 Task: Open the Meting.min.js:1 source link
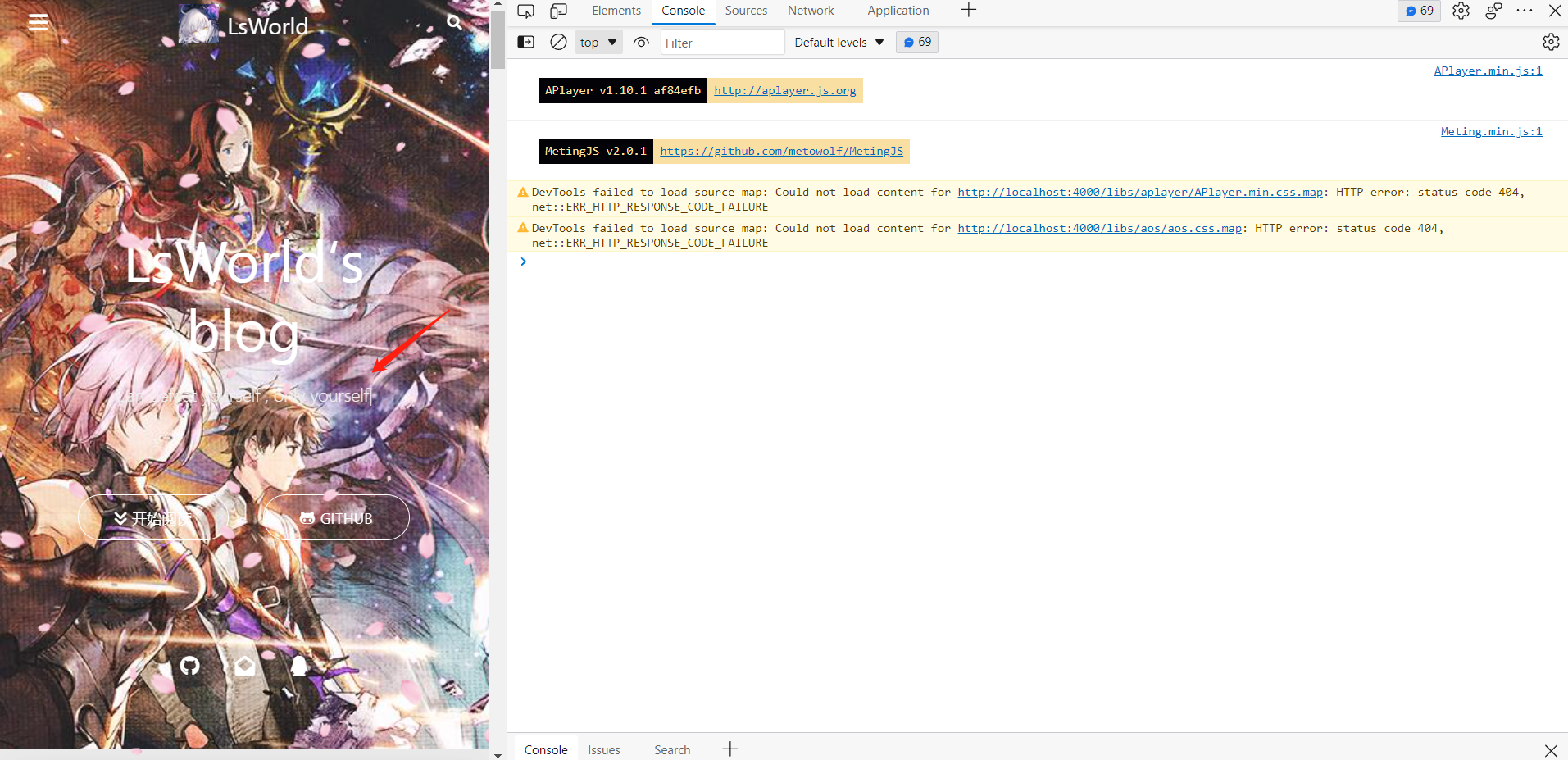pyautogui.click(x=1491, y=131)
